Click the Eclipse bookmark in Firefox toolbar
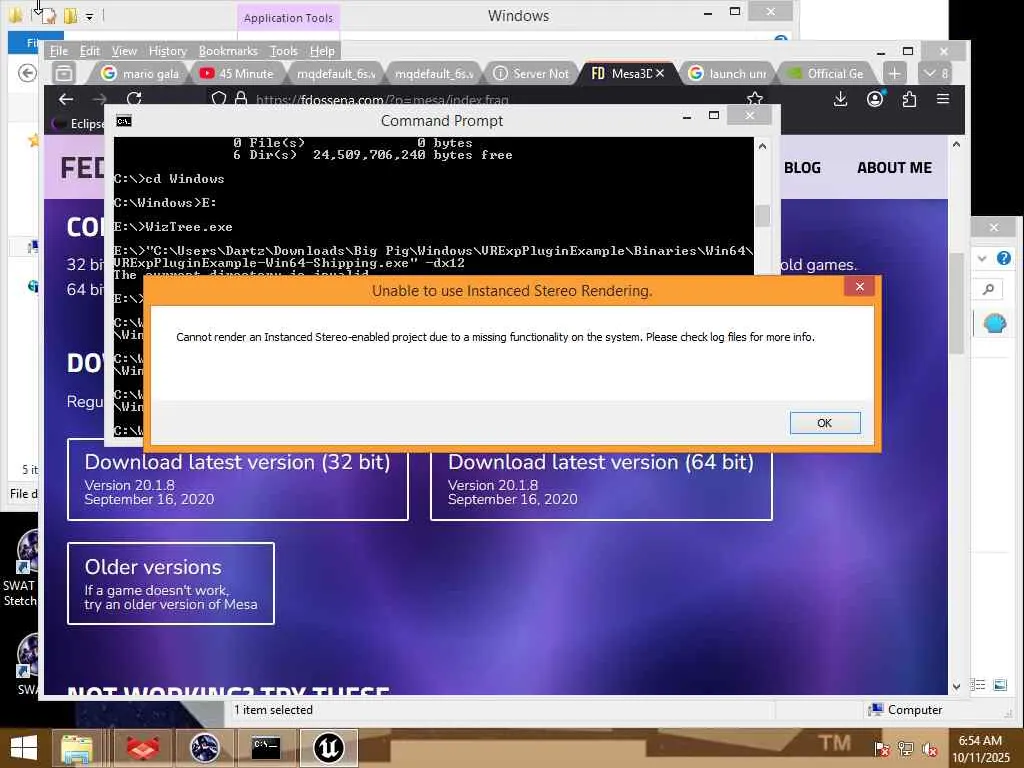 click(78, 123)
